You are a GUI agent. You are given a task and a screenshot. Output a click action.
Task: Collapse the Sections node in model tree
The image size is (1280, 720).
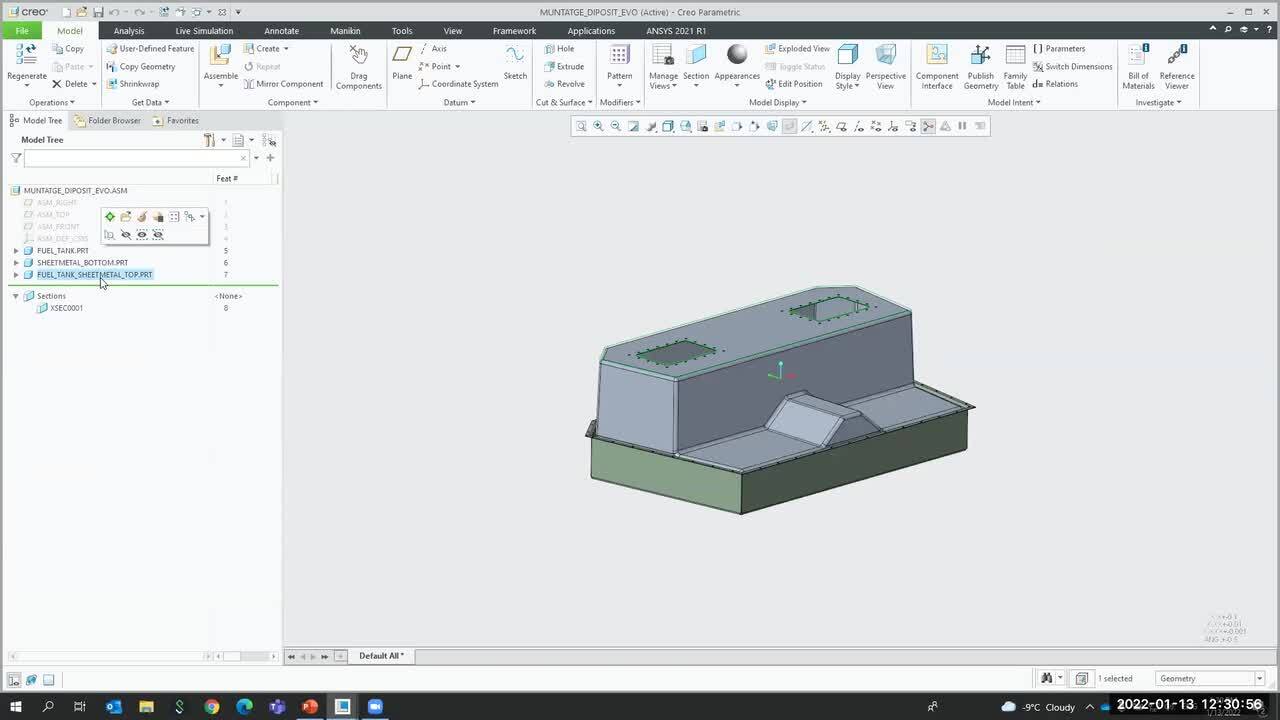(x=16, y=296)
